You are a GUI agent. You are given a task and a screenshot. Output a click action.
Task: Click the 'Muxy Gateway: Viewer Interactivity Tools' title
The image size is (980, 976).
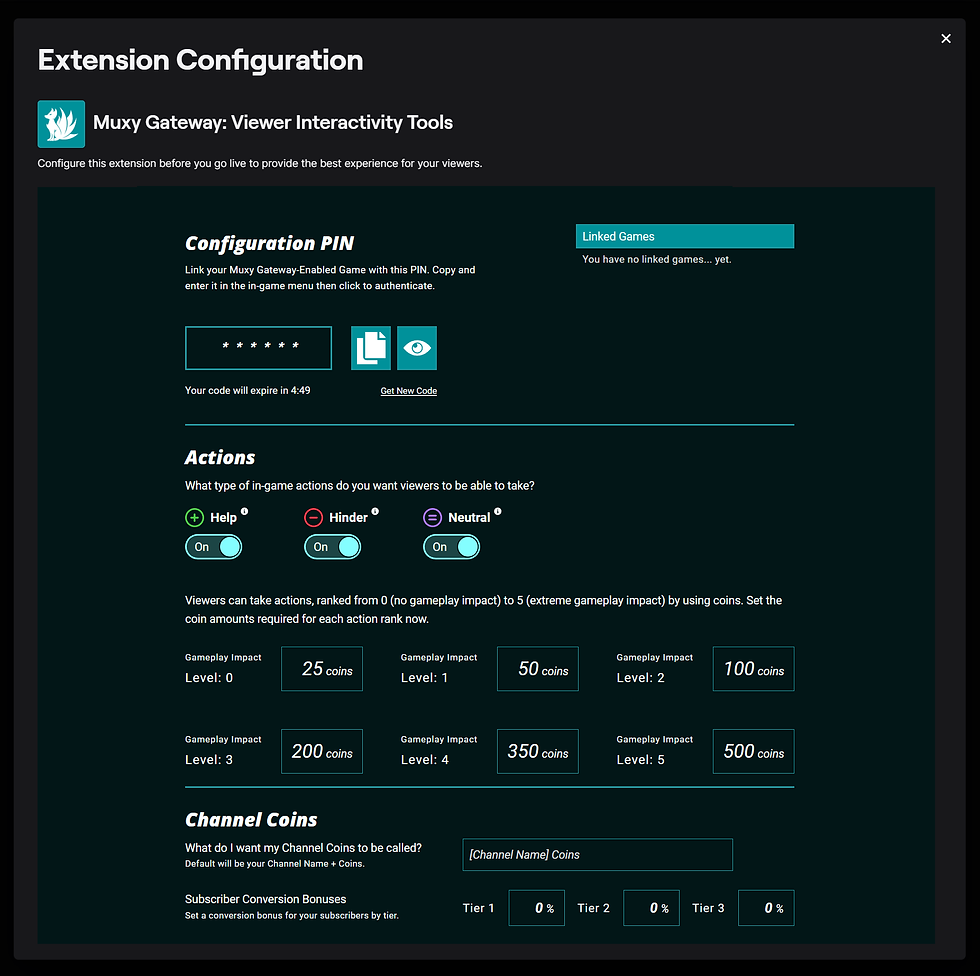click(x=273, y=122)
